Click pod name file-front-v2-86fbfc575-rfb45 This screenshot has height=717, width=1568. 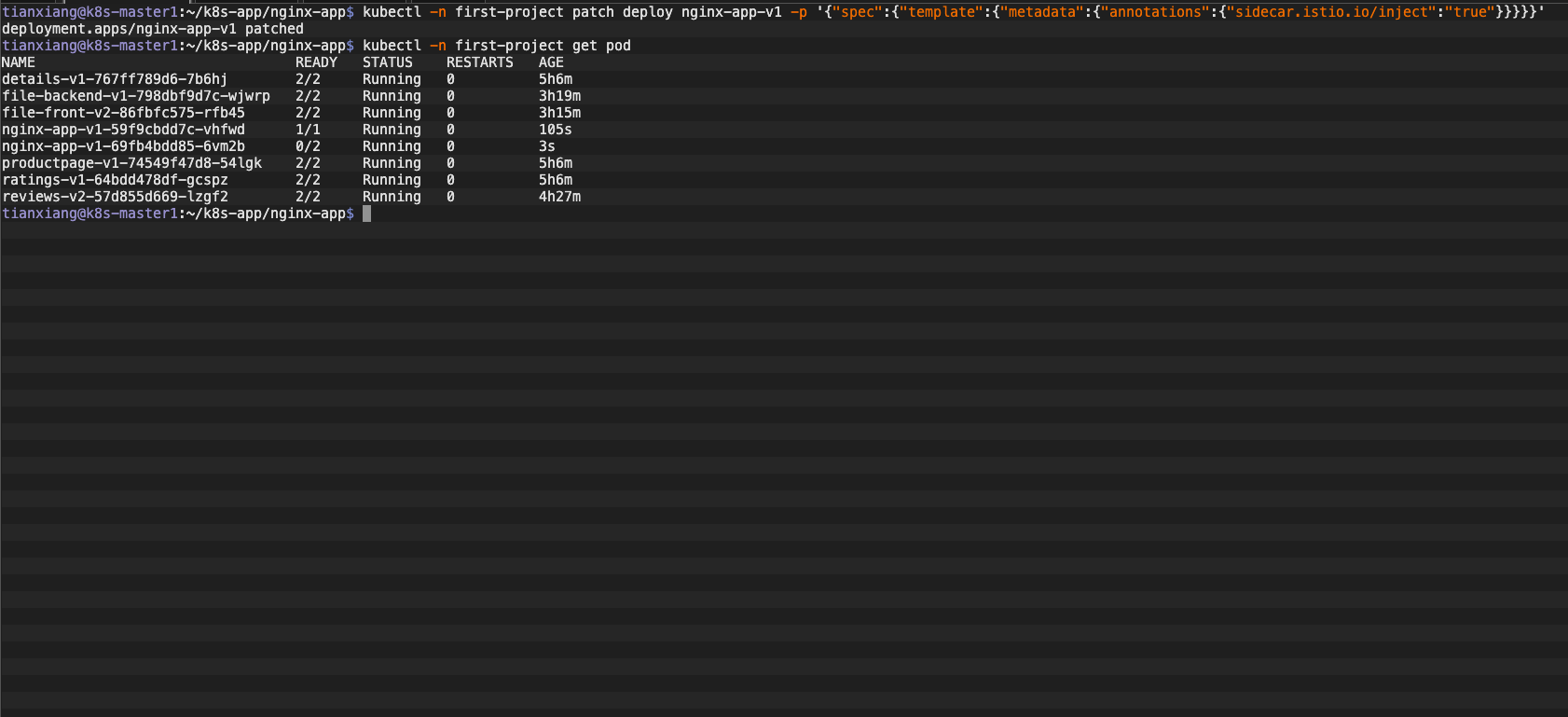[123, 113]
